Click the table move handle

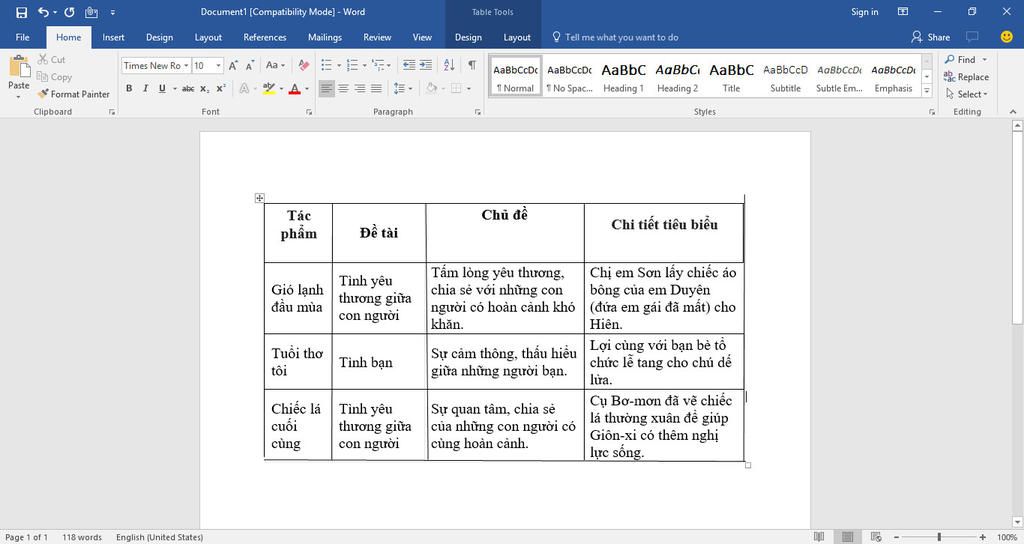click(259, 198)
